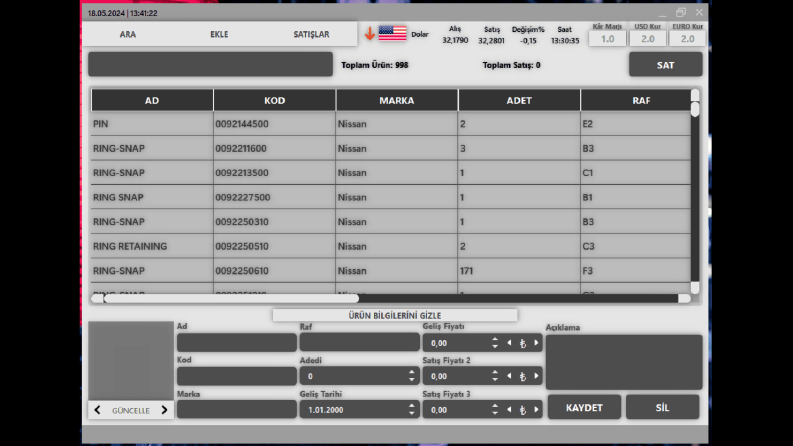The width and height of the screenshot is (793, 446).
Task: Select the PIN row in the table
Action: (390, 124)
